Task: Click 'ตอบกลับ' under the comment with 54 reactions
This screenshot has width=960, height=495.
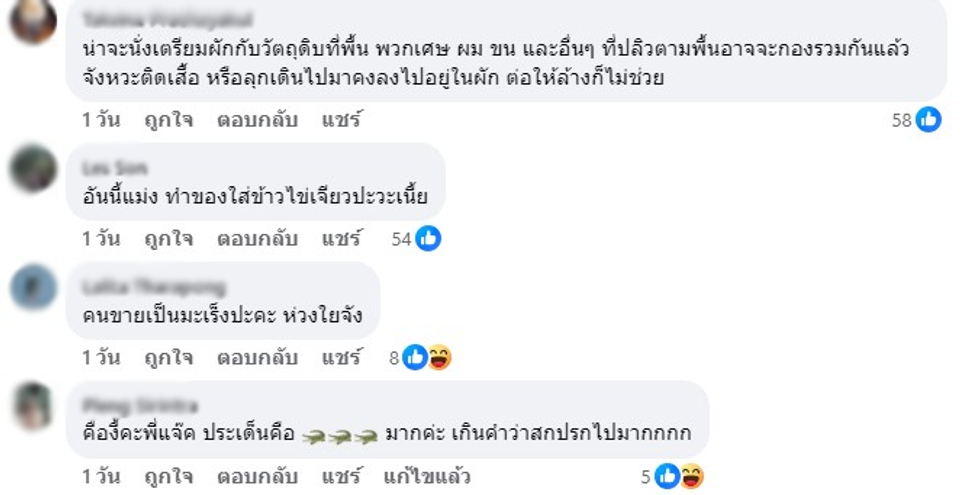Action: tap(257, 238)
